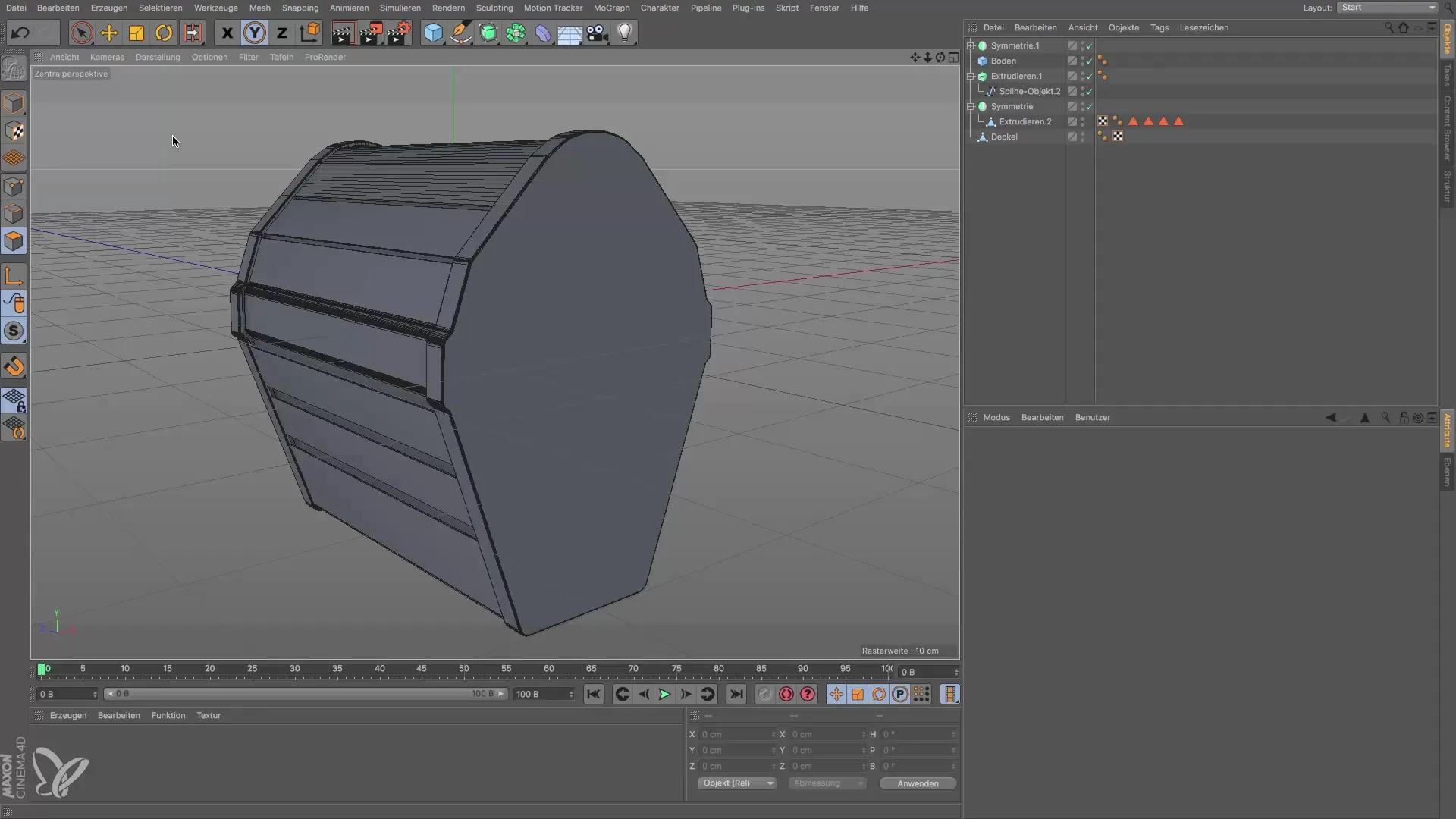Expand the Symmetrie.1 object

(x=971, y=45)
